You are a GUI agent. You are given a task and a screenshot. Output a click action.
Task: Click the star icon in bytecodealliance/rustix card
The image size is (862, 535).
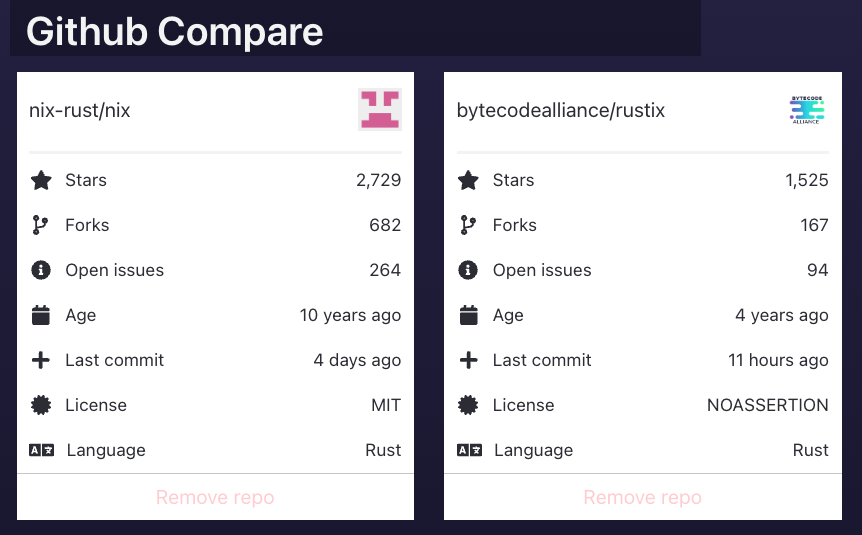(x=468, y=181)
